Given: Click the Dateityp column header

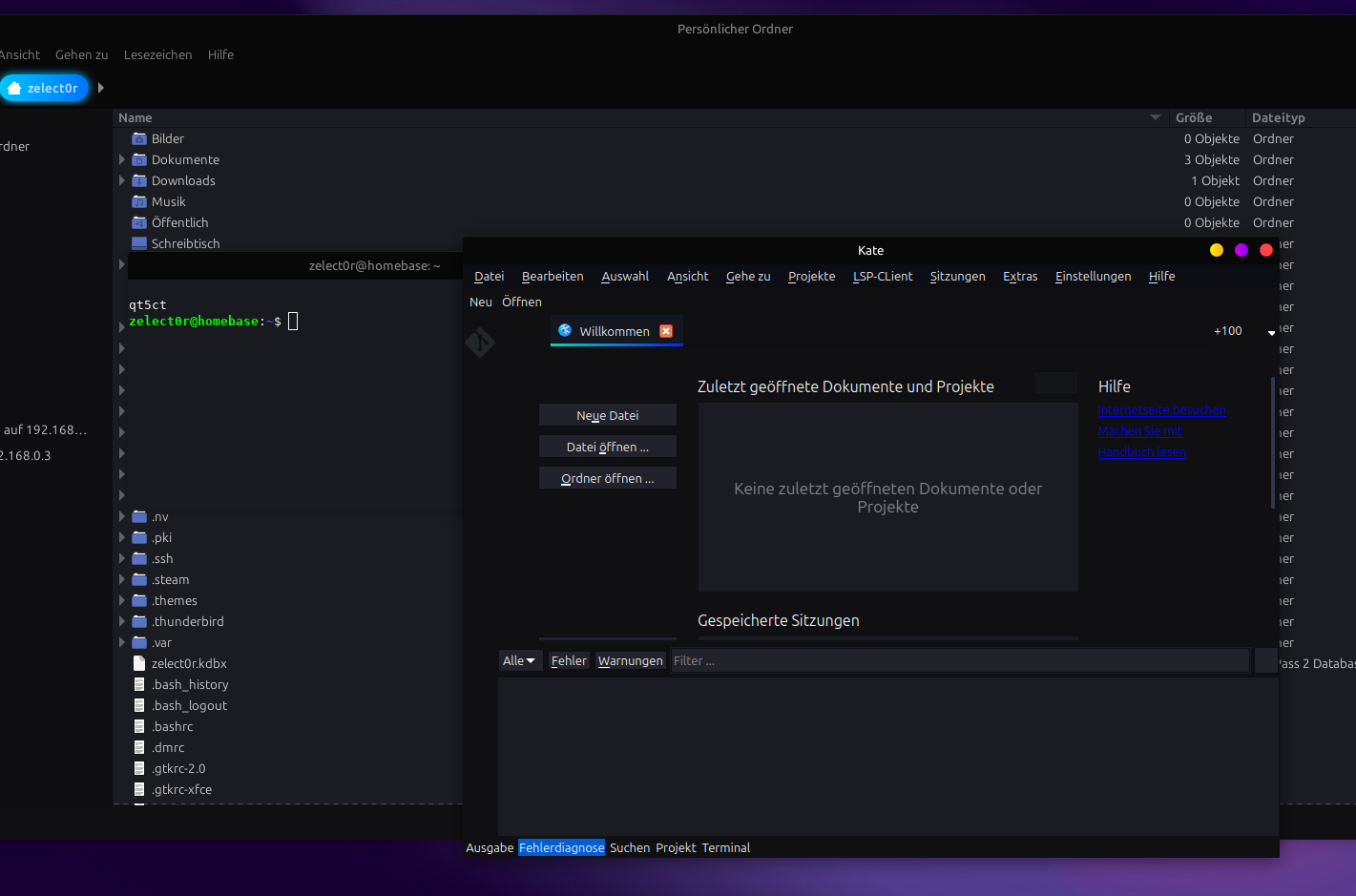Looking at the screenshot, I should click(1300, 117).
